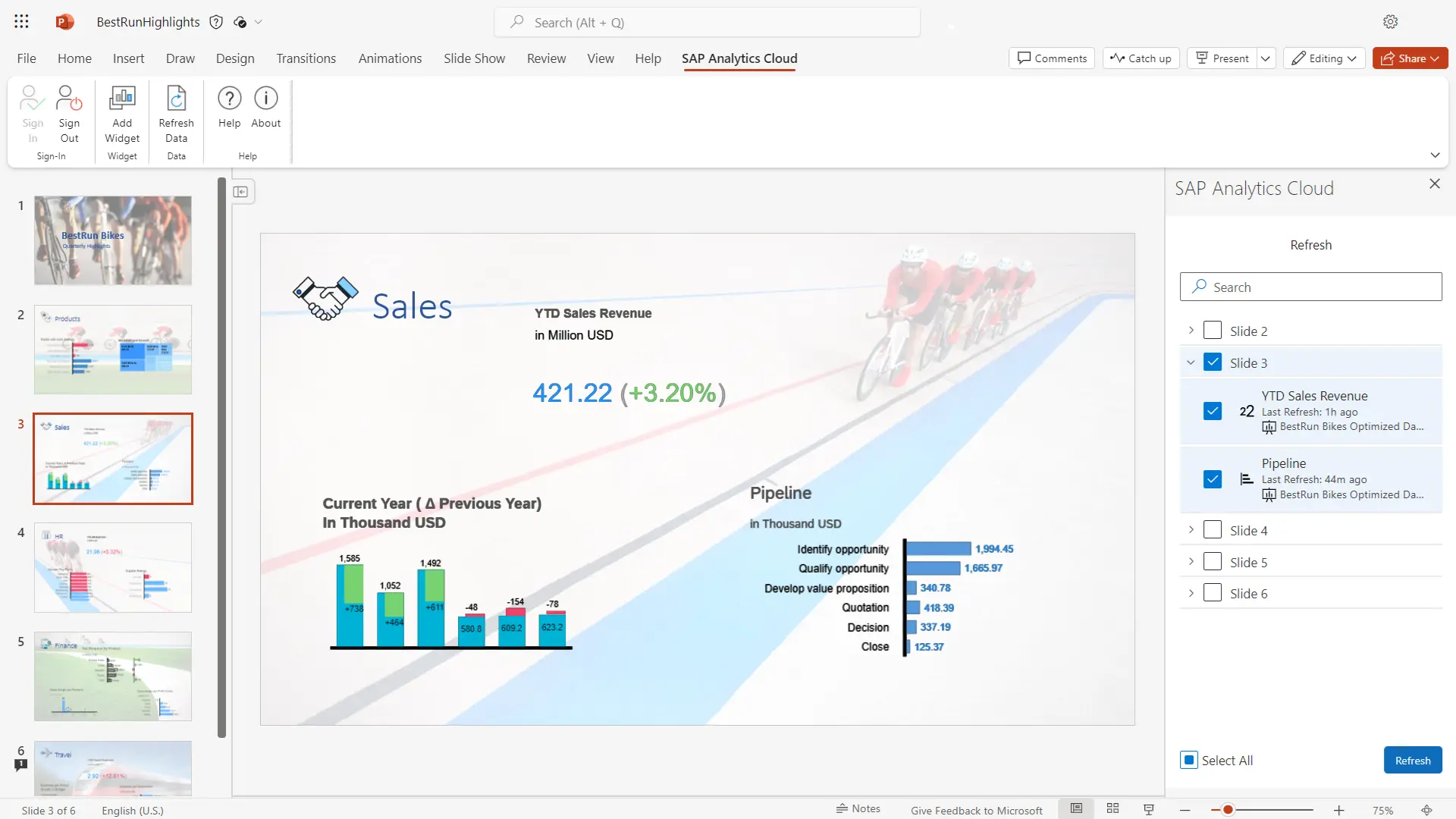Switch to Normal view in status bar

pyautogui.click(x=1076, y=809)
